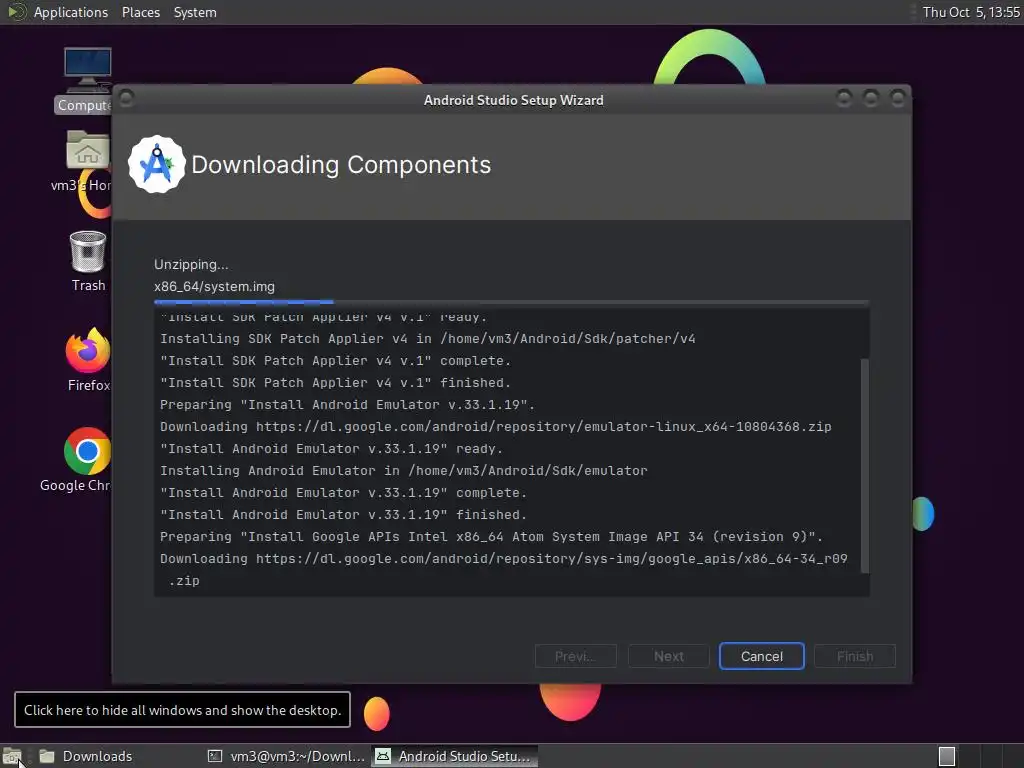The width and height of the screenshot is (1024, 768).
Task: Click the Cancel button in Setup Wizard
Action: pos(761,656)
